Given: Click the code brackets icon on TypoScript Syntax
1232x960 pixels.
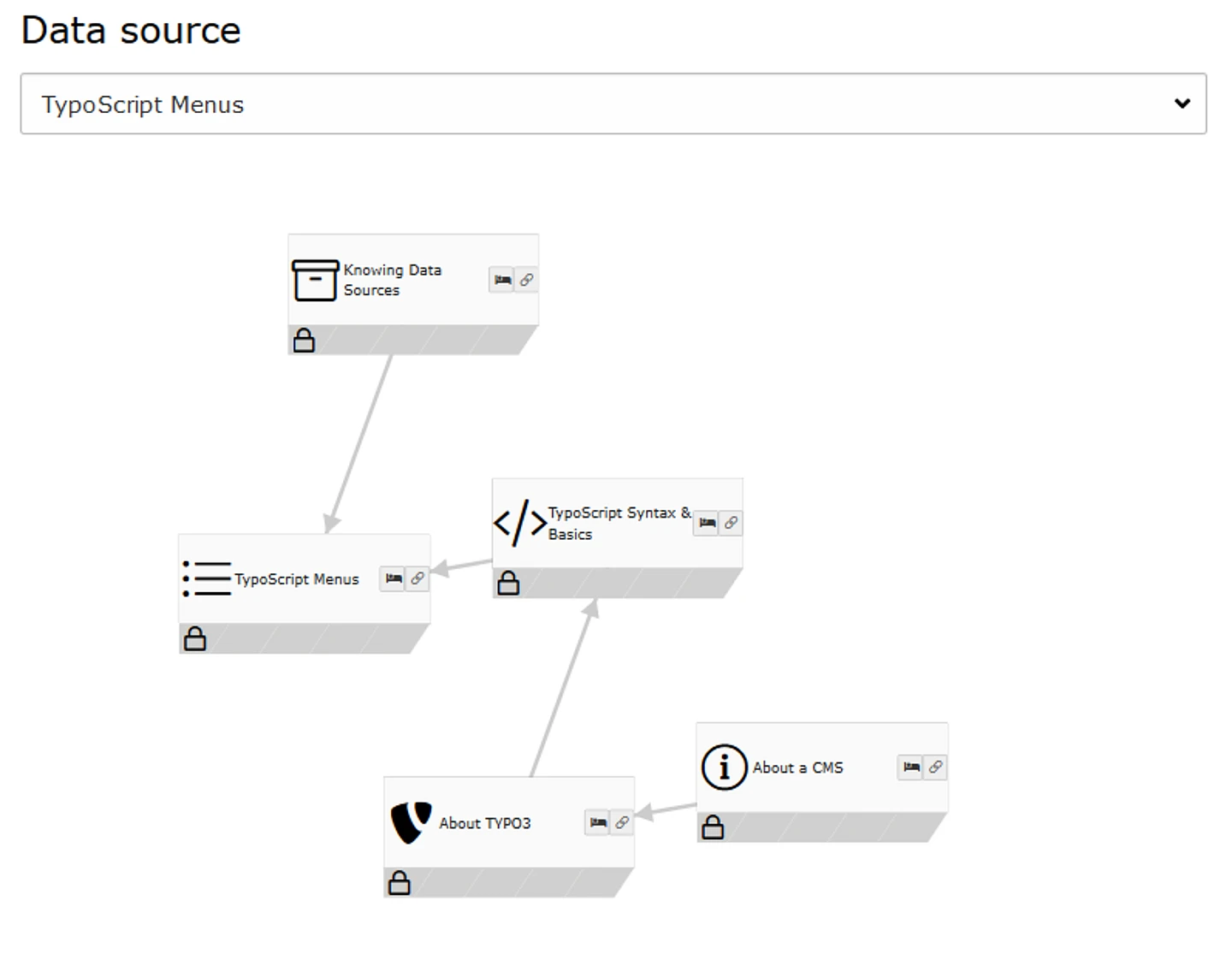Looking at the screenshot, I should click(519, 523).
